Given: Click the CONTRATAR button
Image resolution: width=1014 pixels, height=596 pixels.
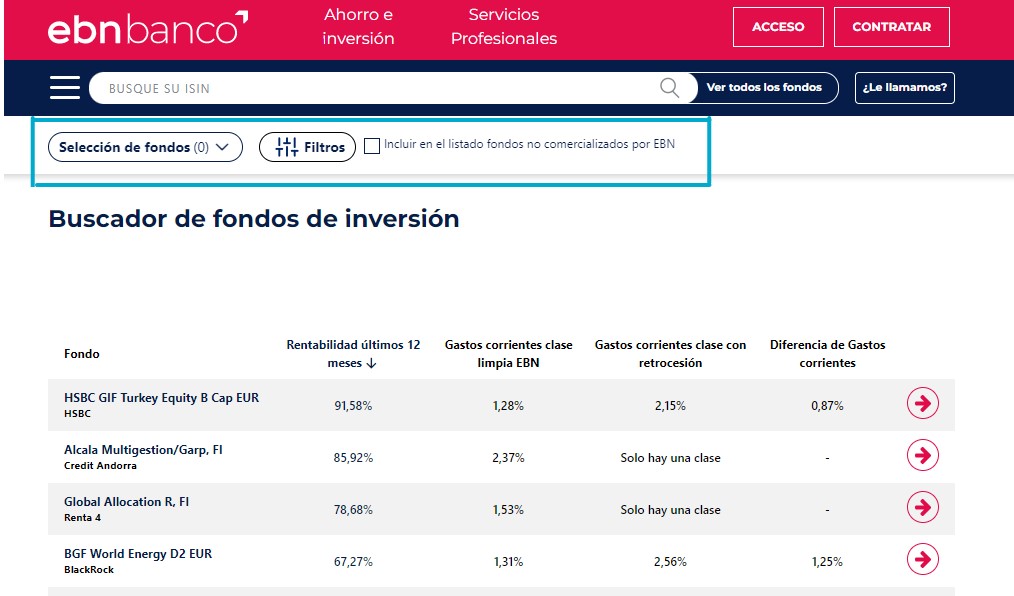Looking at the screenshot, I should pyautogui.click(x=892, y=27).
